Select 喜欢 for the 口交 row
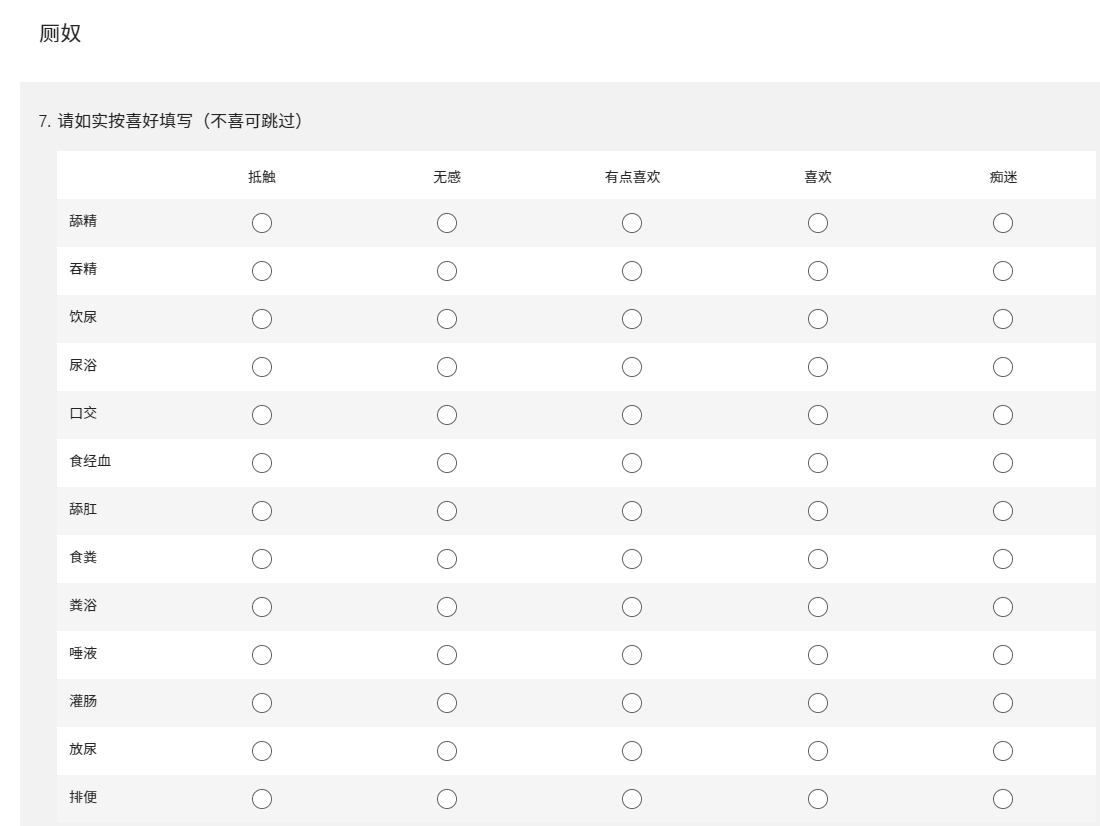Screen dimensions: 1100x826 818,415
